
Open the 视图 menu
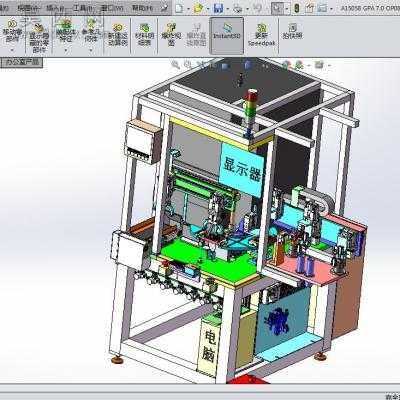[29, 8]
